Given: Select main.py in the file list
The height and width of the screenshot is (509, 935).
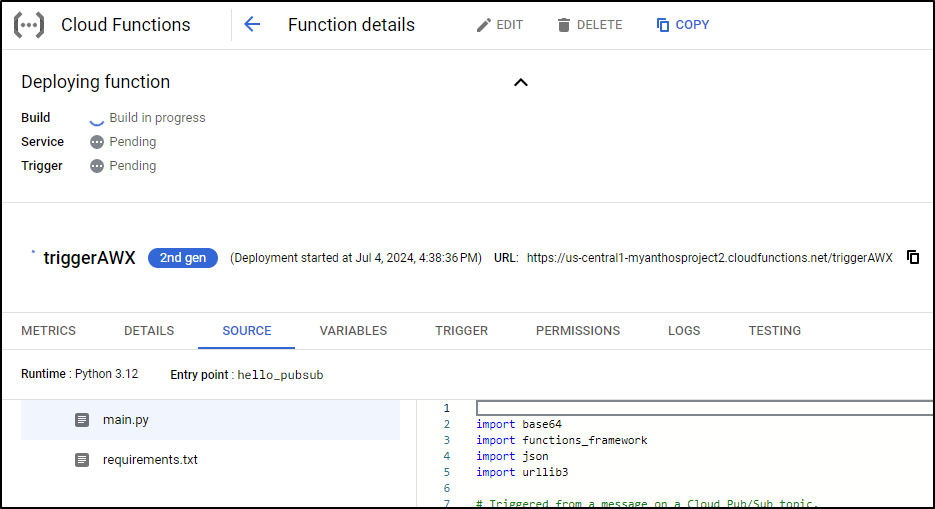Looking at the screenshot, I should point(210,420).
